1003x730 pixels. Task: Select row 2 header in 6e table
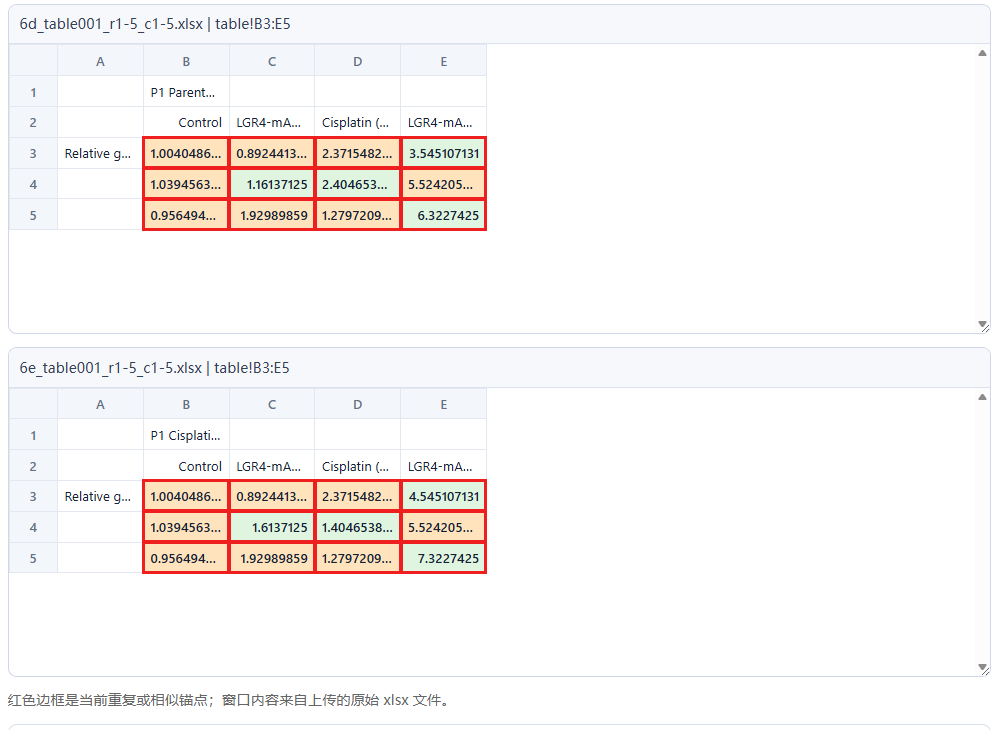(33, 466)
